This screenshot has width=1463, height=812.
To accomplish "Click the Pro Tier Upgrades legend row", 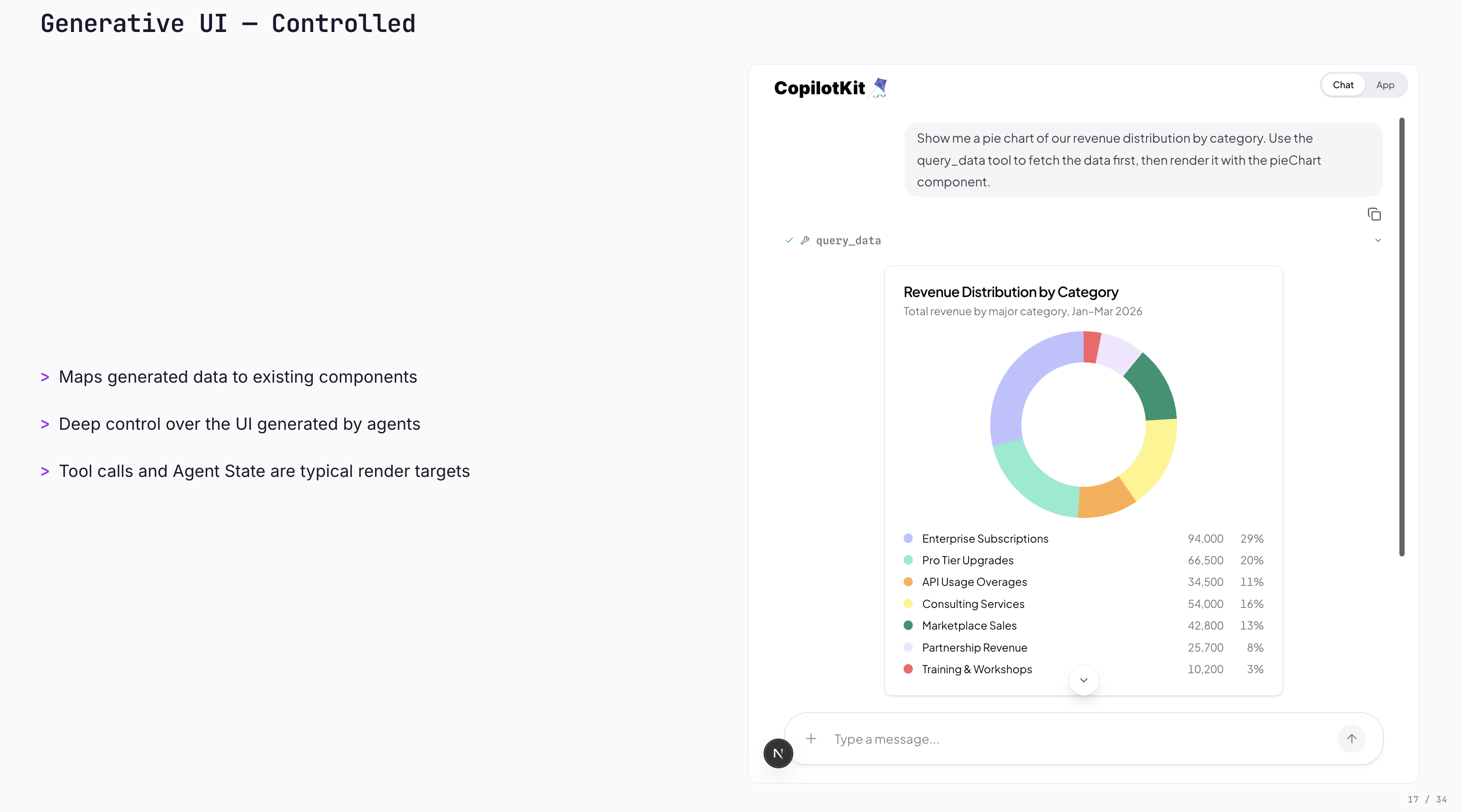I will (967, 560).
